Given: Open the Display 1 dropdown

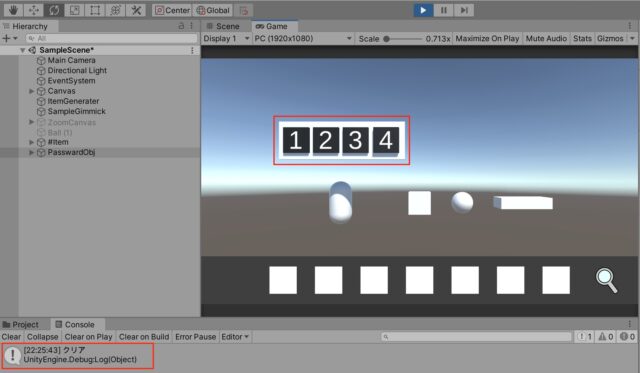Looking at the screenshot, I should click(x=226, y=39).
